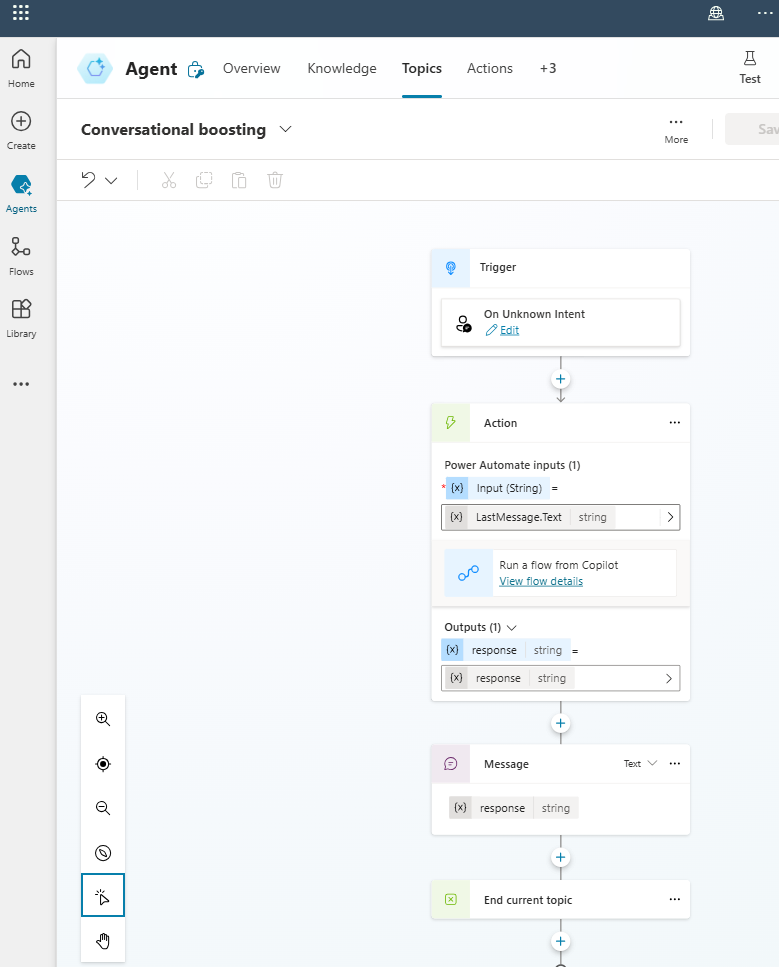Viewport: 779px width, 967px height.
Task: Open Library in the left sidebar
Action: 21,318
